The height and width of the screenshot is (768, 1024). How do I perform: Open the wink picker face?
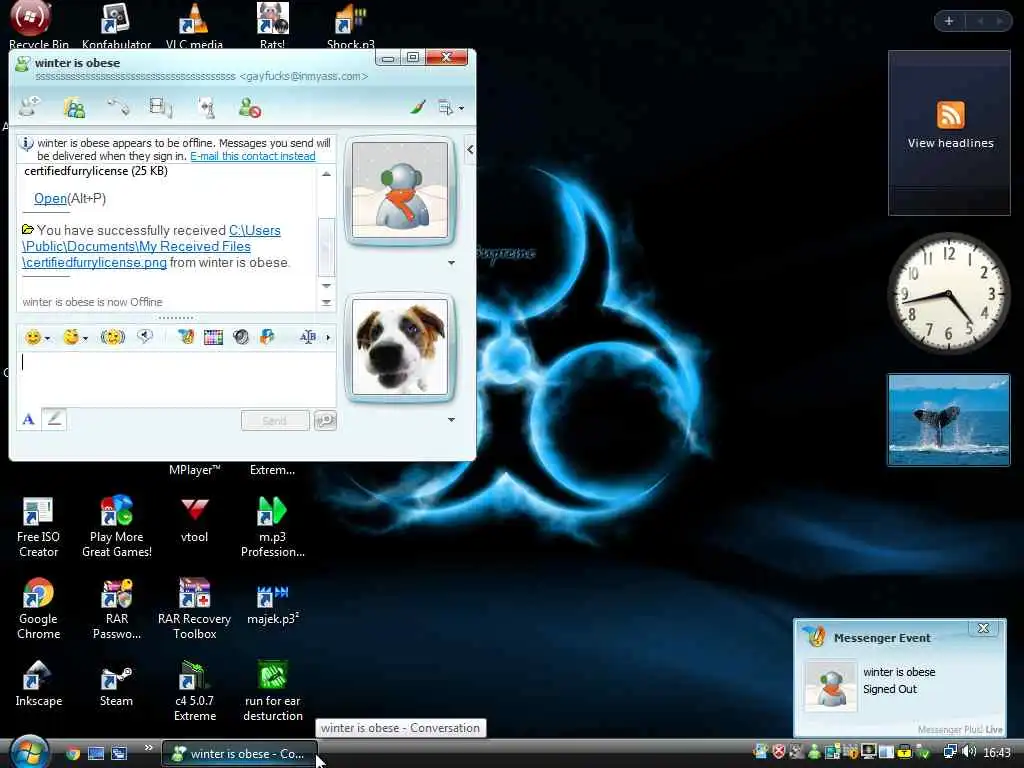(x=71, y=337)
